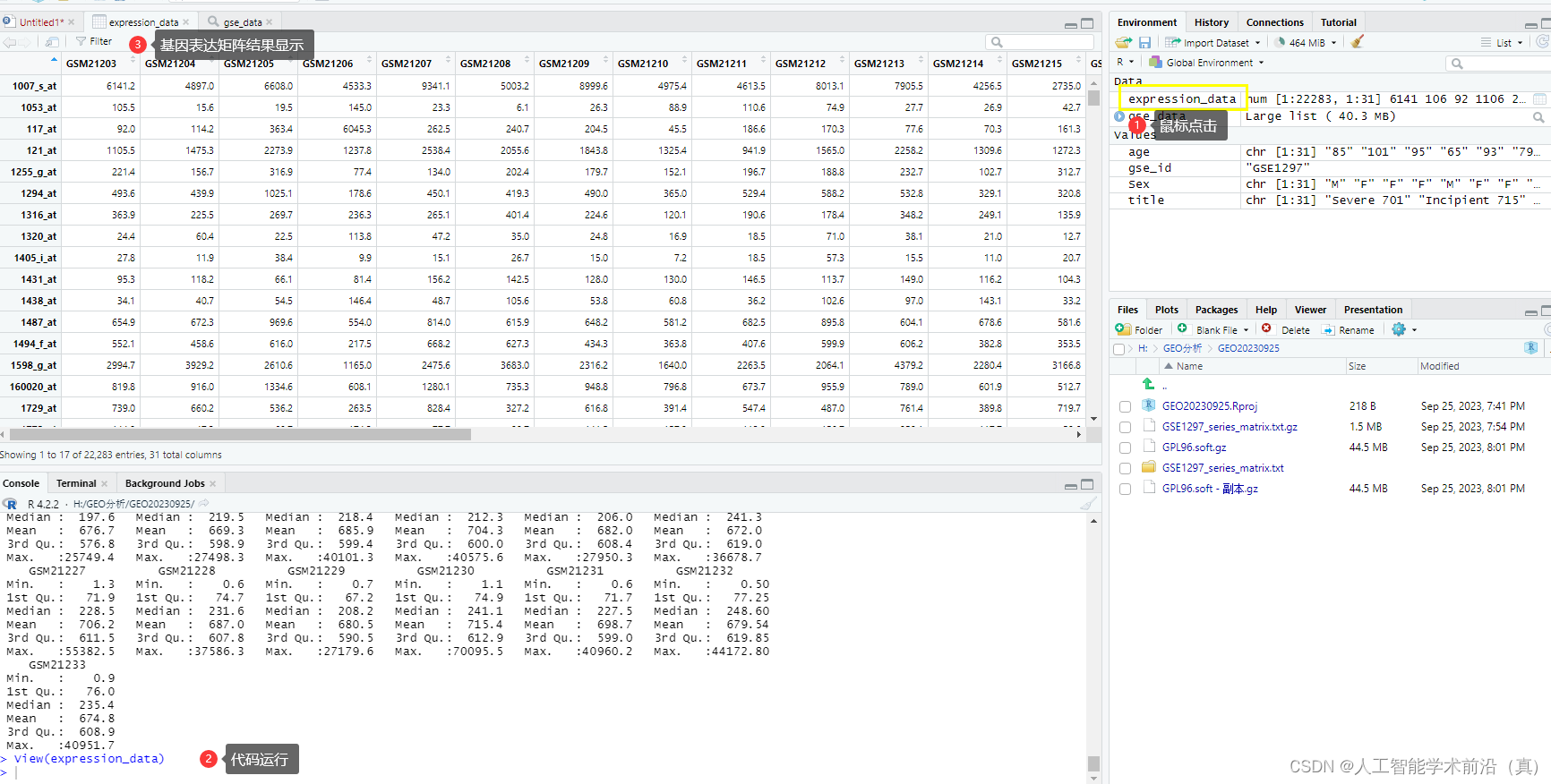The height and width of the screenshot is (784, 1551).
Task: Navigate to the H: drive breadcrumb
Action: 1143,348
